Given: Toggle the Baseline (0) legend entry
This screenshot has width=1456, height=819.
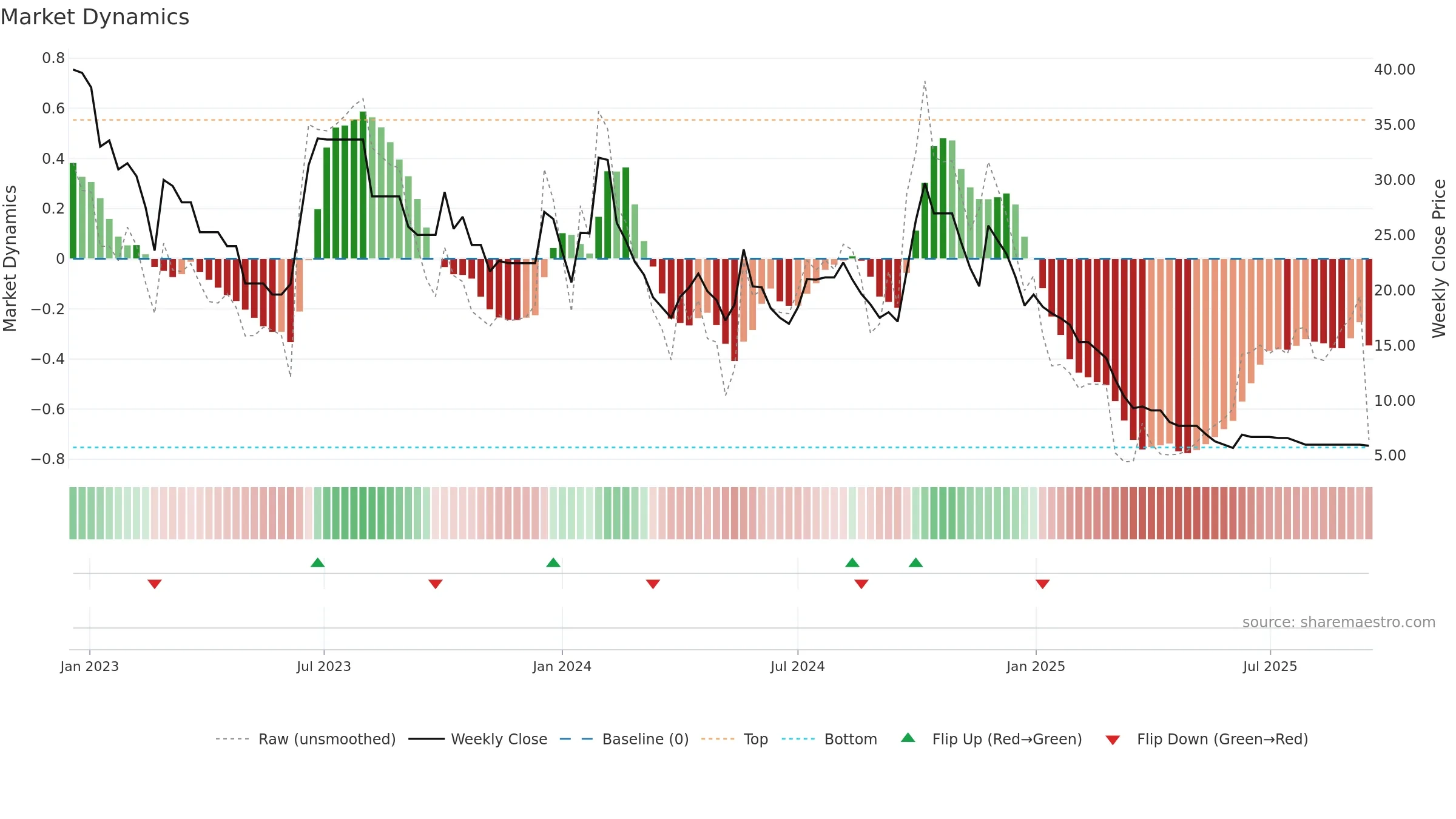Looking at the screenshot, I should point(624,739).
